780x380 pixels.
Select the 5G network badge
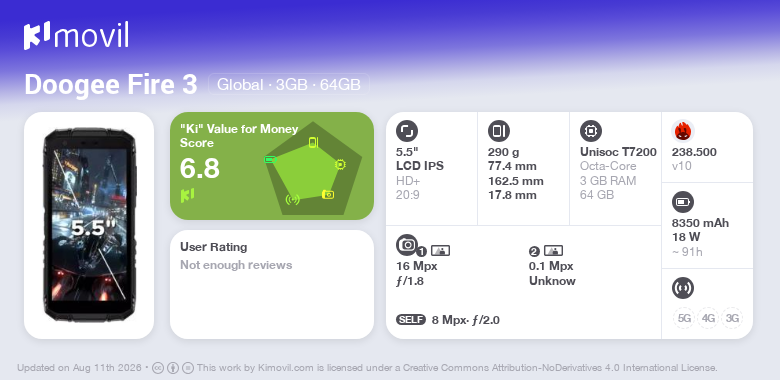(x=684, y=318)
